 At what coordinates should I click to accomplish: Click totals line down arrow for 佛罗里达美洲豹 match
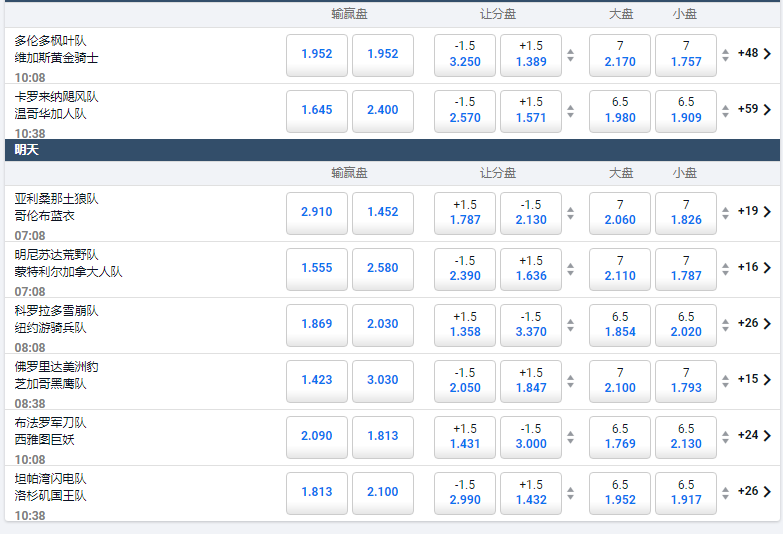point(726,384)
